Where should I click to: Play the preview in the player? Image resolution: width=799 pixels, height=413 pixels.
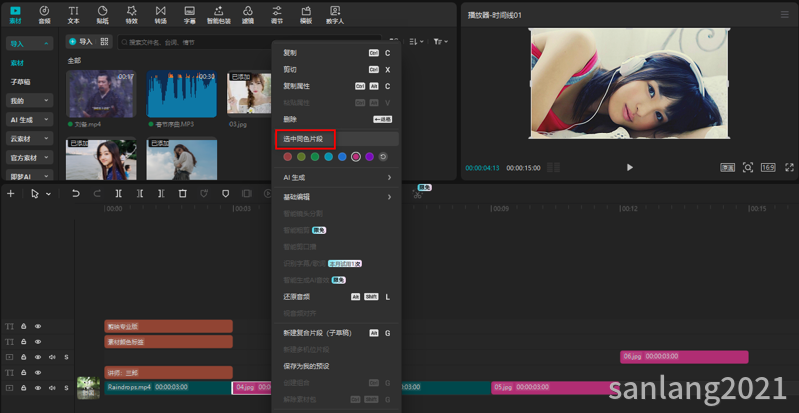(x=630, y=167)
